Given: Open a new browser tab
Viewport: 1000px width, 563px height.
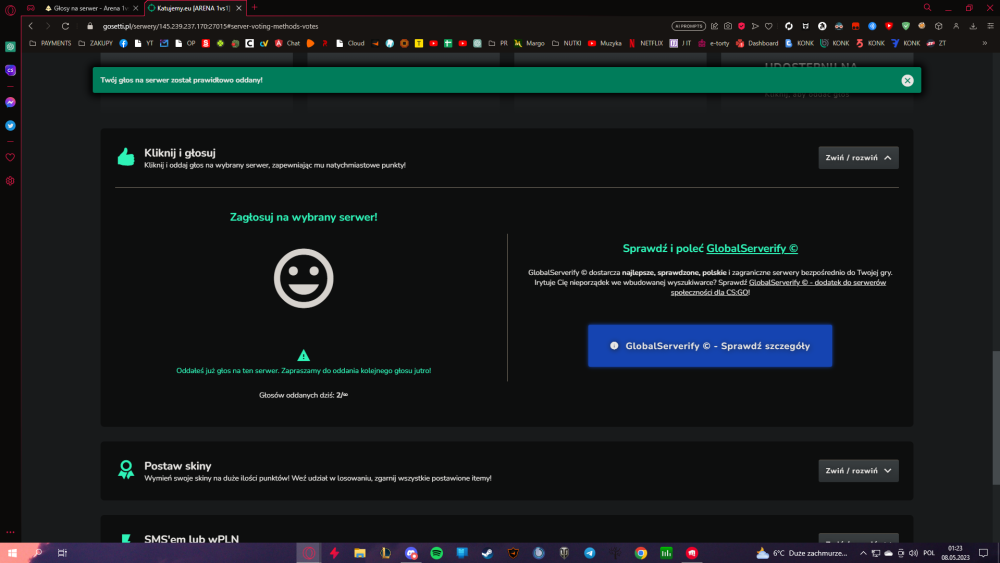Looking at the screenshot, I should pos(254,8).
